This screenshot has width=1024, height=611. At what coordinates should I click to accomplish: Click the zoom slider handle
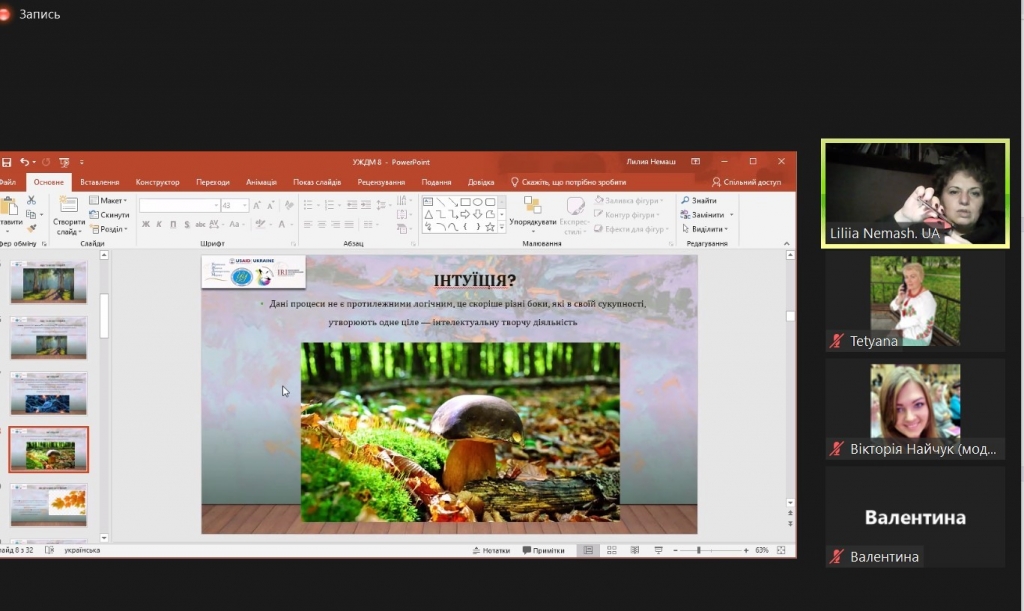[698, 550]
